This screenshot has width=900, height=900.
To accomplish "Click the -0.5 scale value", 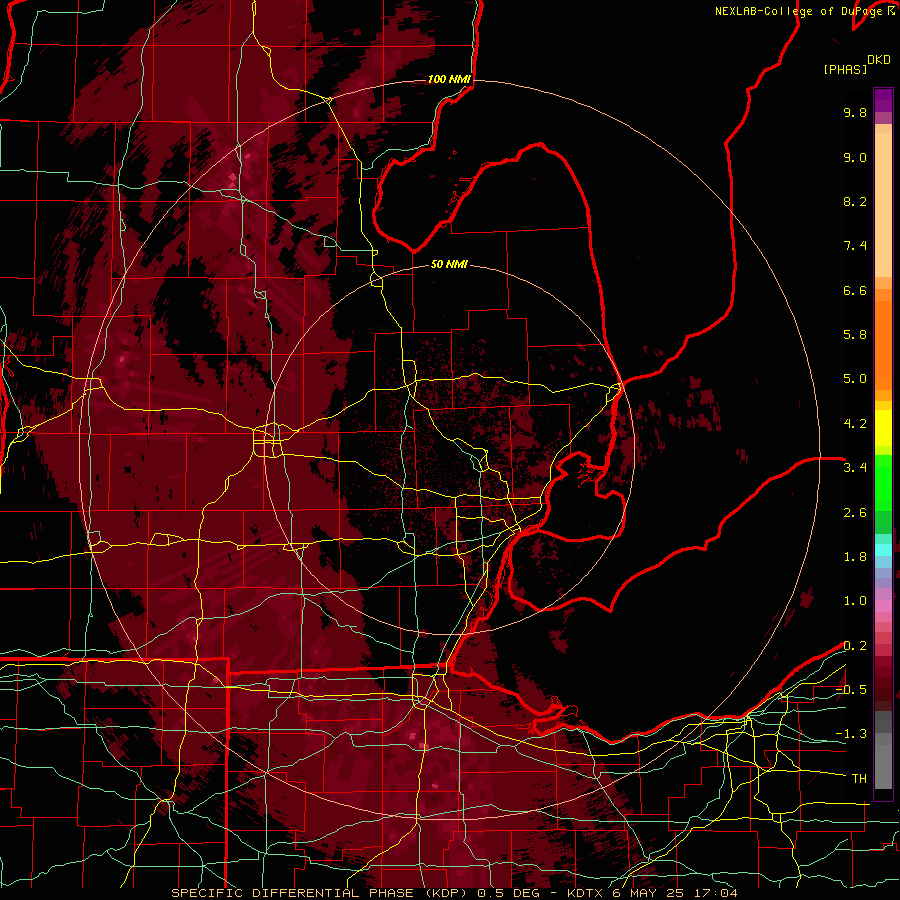I will (x=851, y=690).
